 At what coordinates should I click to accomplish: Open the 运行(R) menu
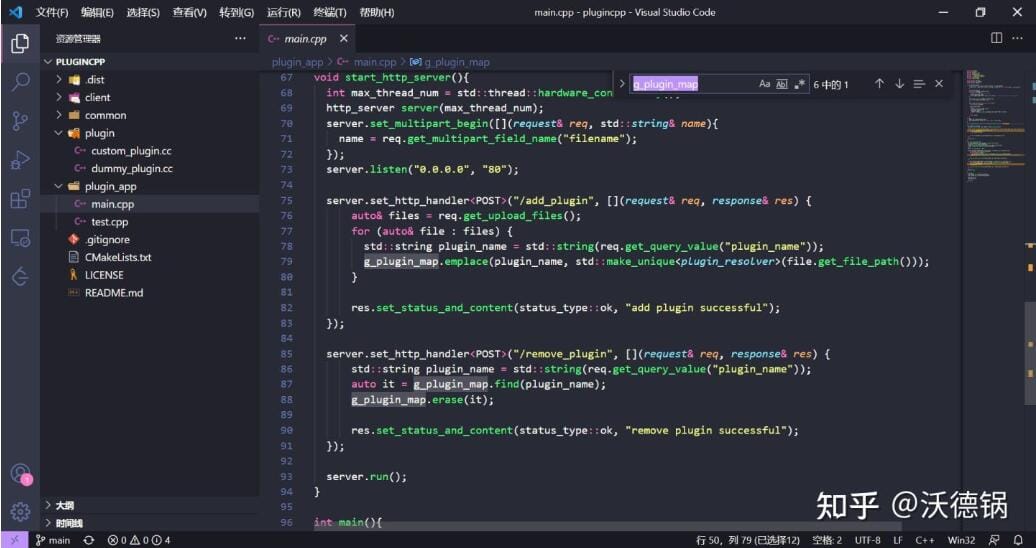283,12
